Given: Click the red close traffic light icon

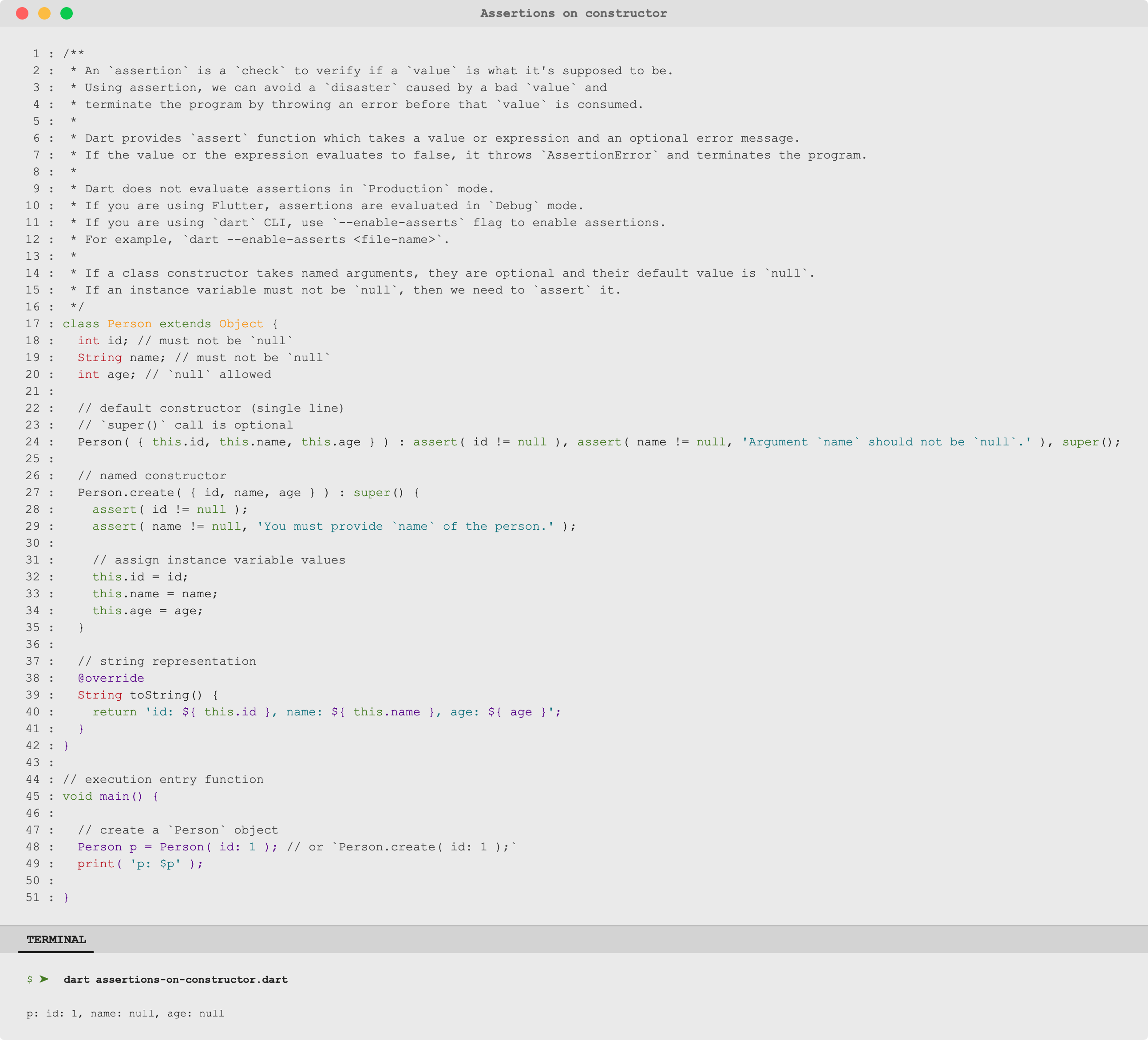Looking at the screenshot, I should [x=22, y=12].
